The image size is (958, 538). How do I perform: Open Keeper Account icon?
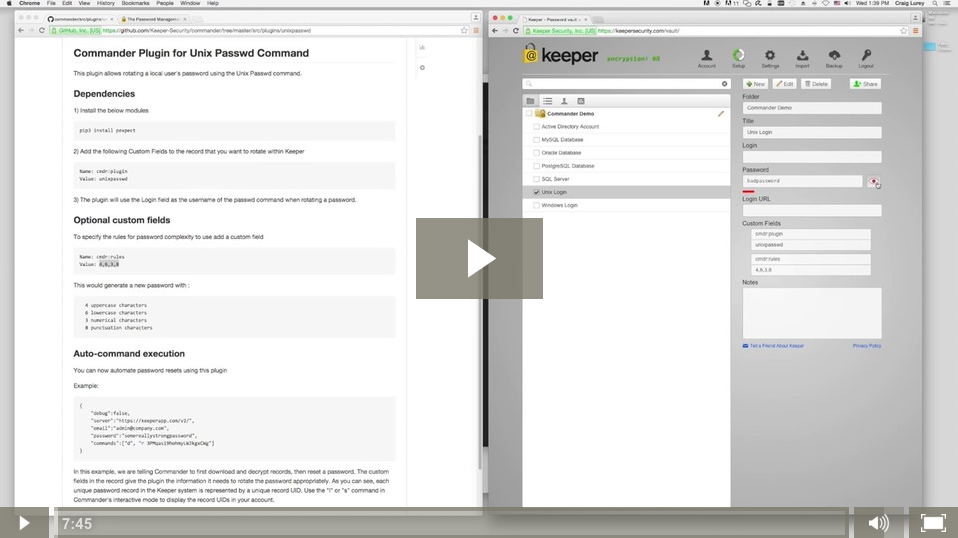pos(706,58)
